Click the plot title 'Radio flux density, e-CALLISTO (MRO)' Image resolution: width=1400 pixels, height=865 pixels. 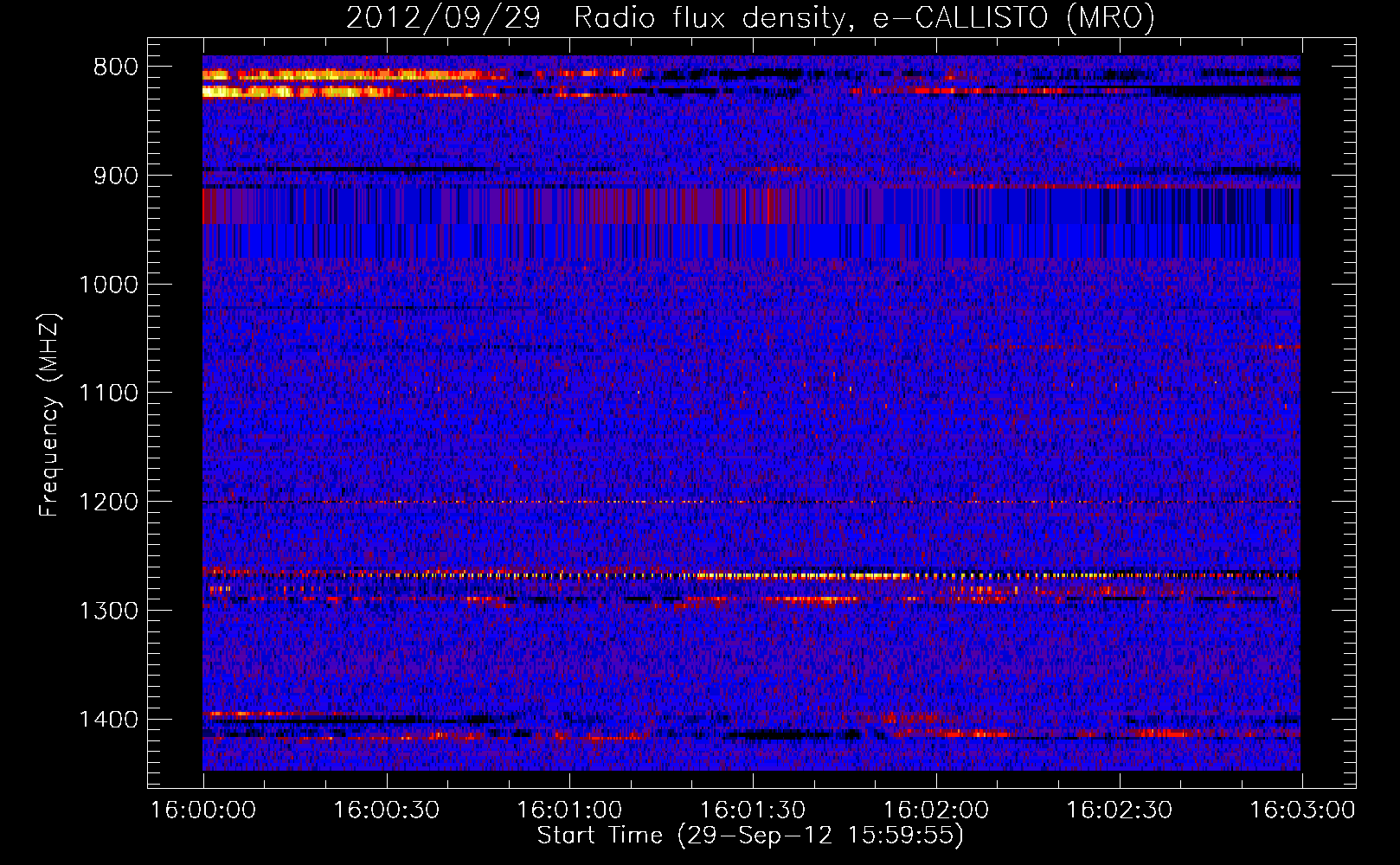click(x=864, y=17)
